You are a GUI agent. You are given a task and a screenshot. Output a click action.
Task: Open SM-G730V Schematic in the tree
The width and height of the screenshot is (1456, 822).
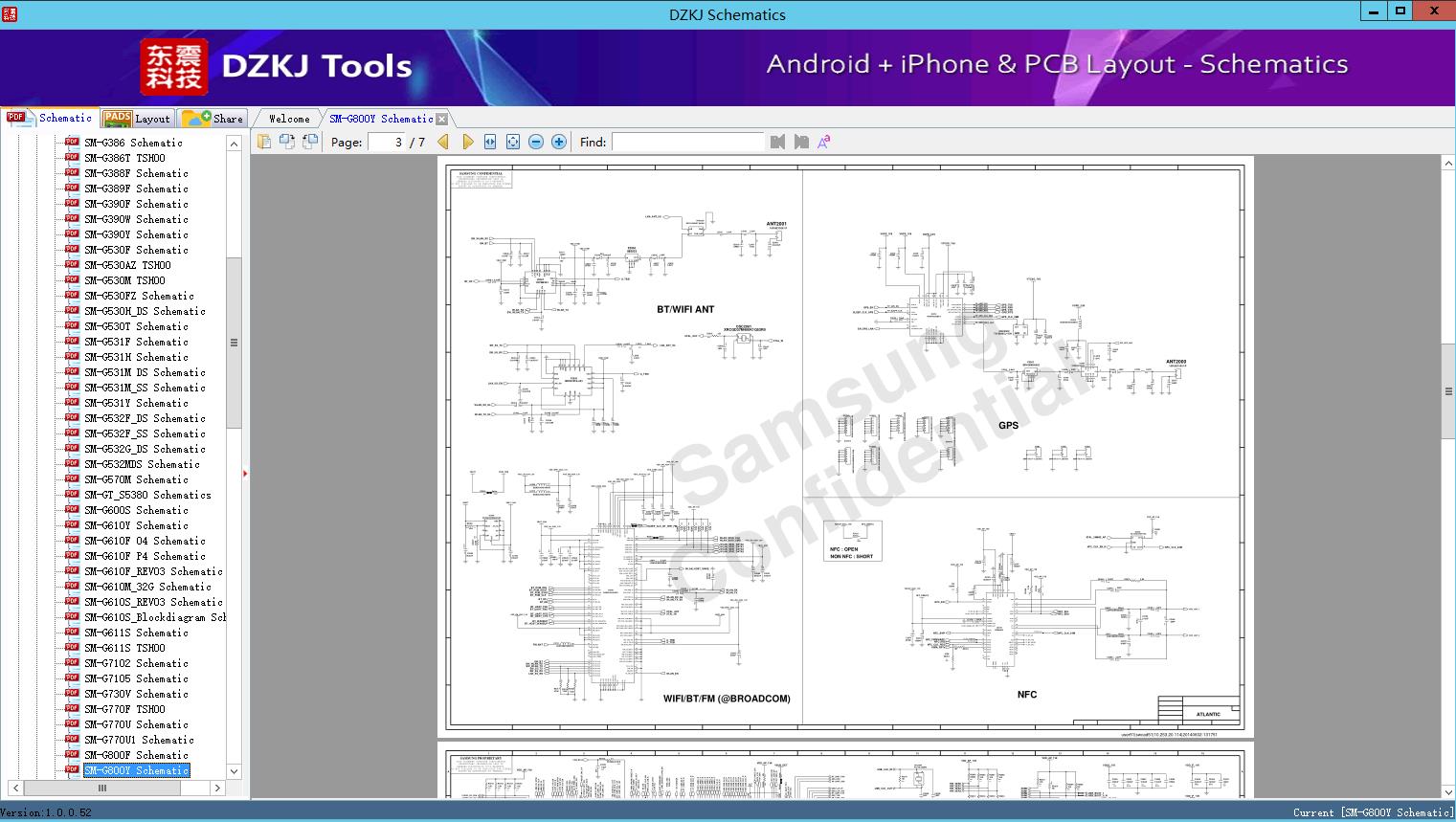pos(136,694)
